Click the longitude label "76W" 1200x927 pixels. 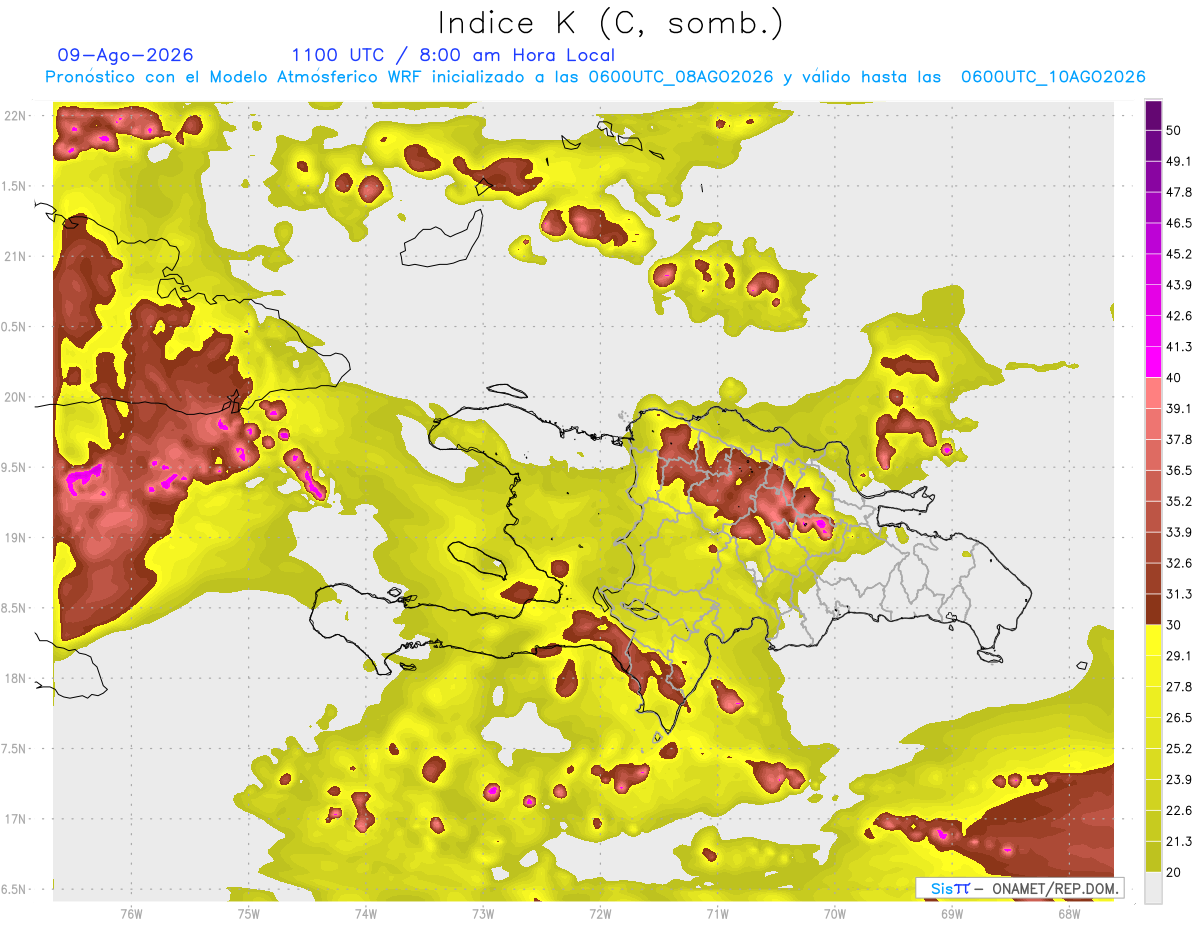click(x=131, y=914)
